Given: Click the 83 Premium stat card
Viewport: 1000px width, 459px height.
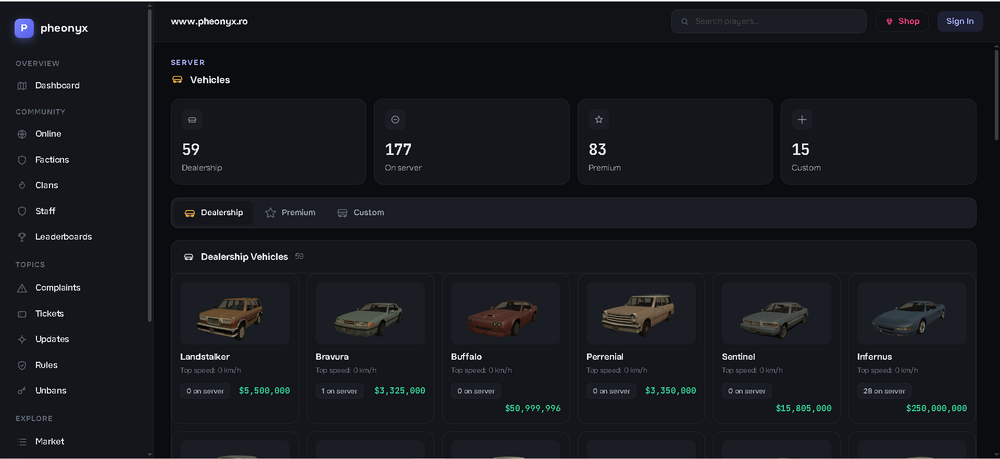Looking at the screenshot, I should coord(675,142).
